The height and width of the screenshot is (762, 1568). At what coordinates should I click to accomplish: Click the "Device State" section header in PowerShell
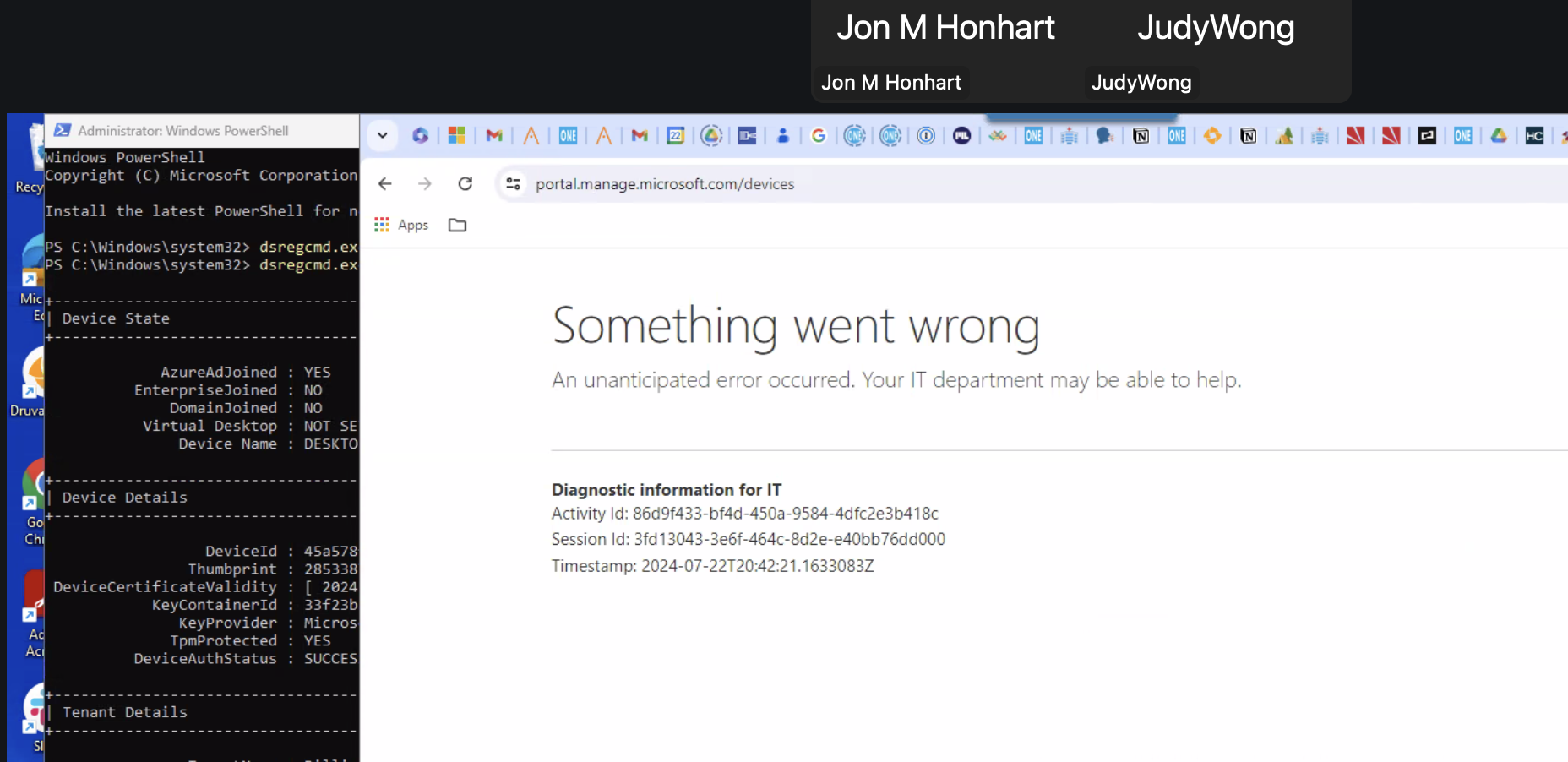tap(116, 318)
